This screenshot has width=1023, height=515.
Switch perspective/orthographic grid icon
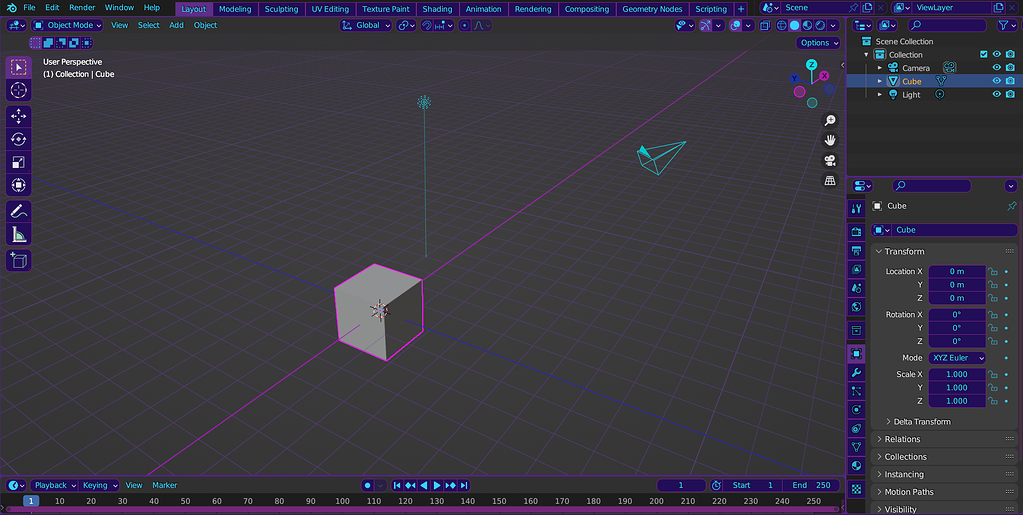click(830, 181)
